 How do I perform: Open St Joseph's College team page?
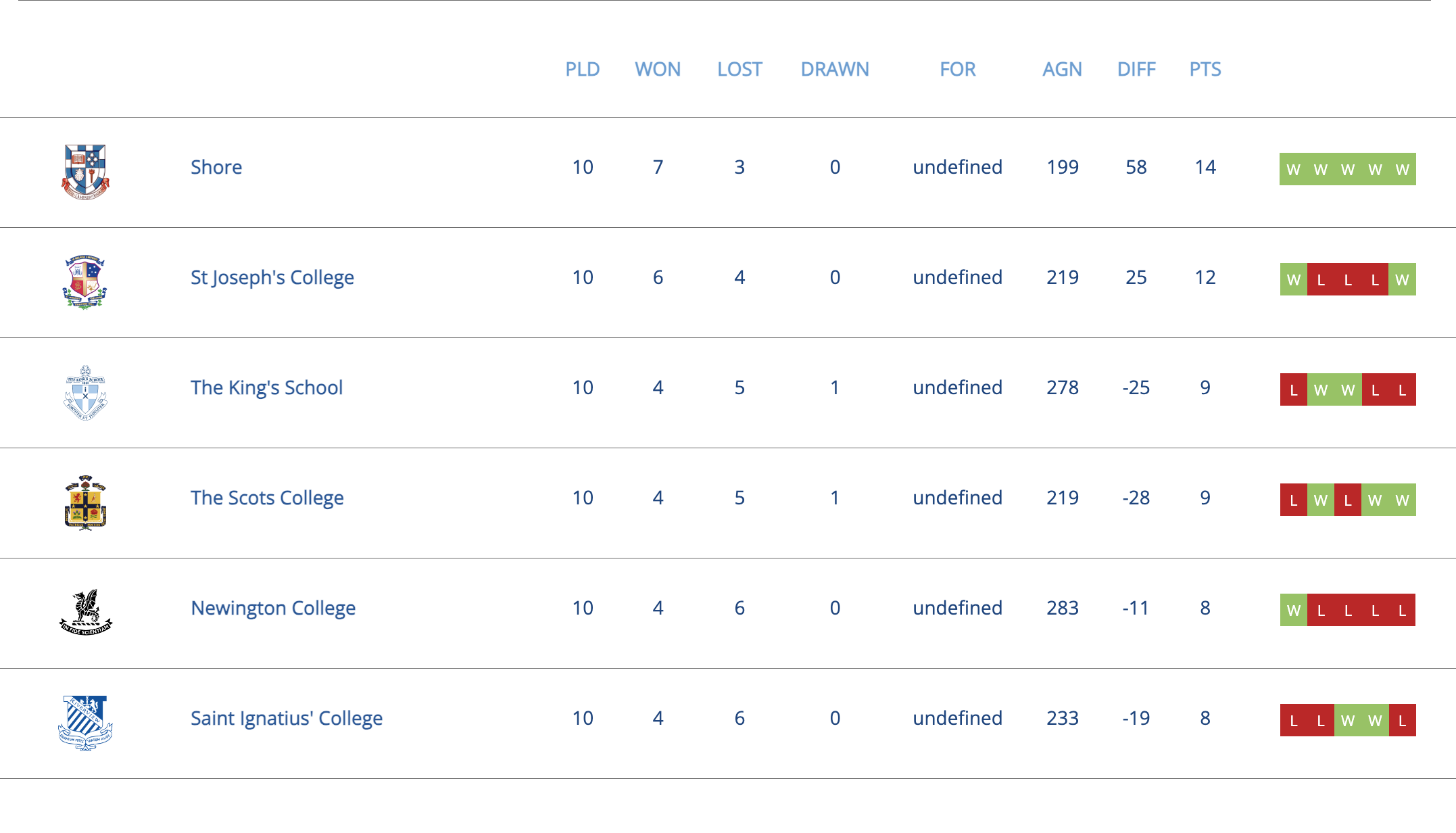[x=272, y=277]
